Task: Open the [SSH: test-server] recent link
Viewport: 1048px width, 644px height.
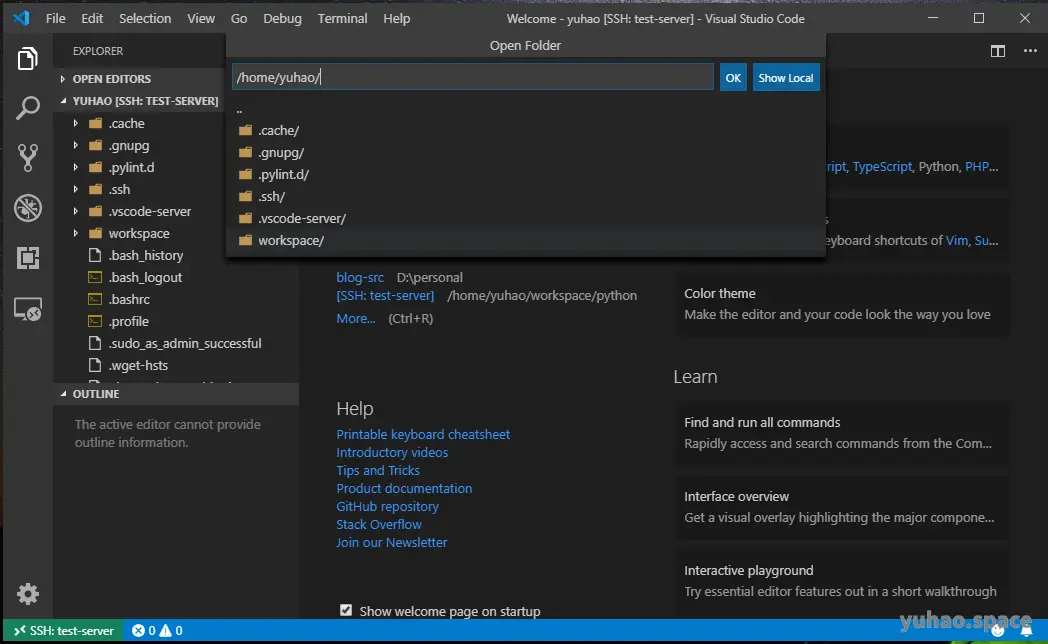Action: point(385,295)
